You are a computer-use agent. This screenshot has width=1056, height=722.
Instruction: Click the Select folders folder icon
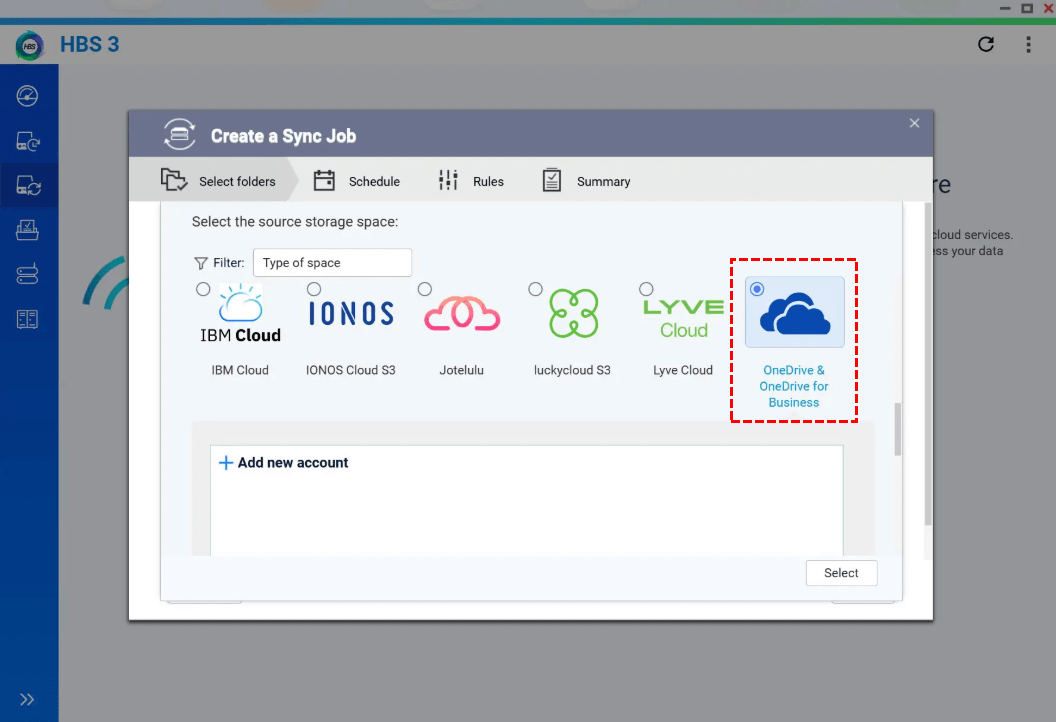click(174, 180)
